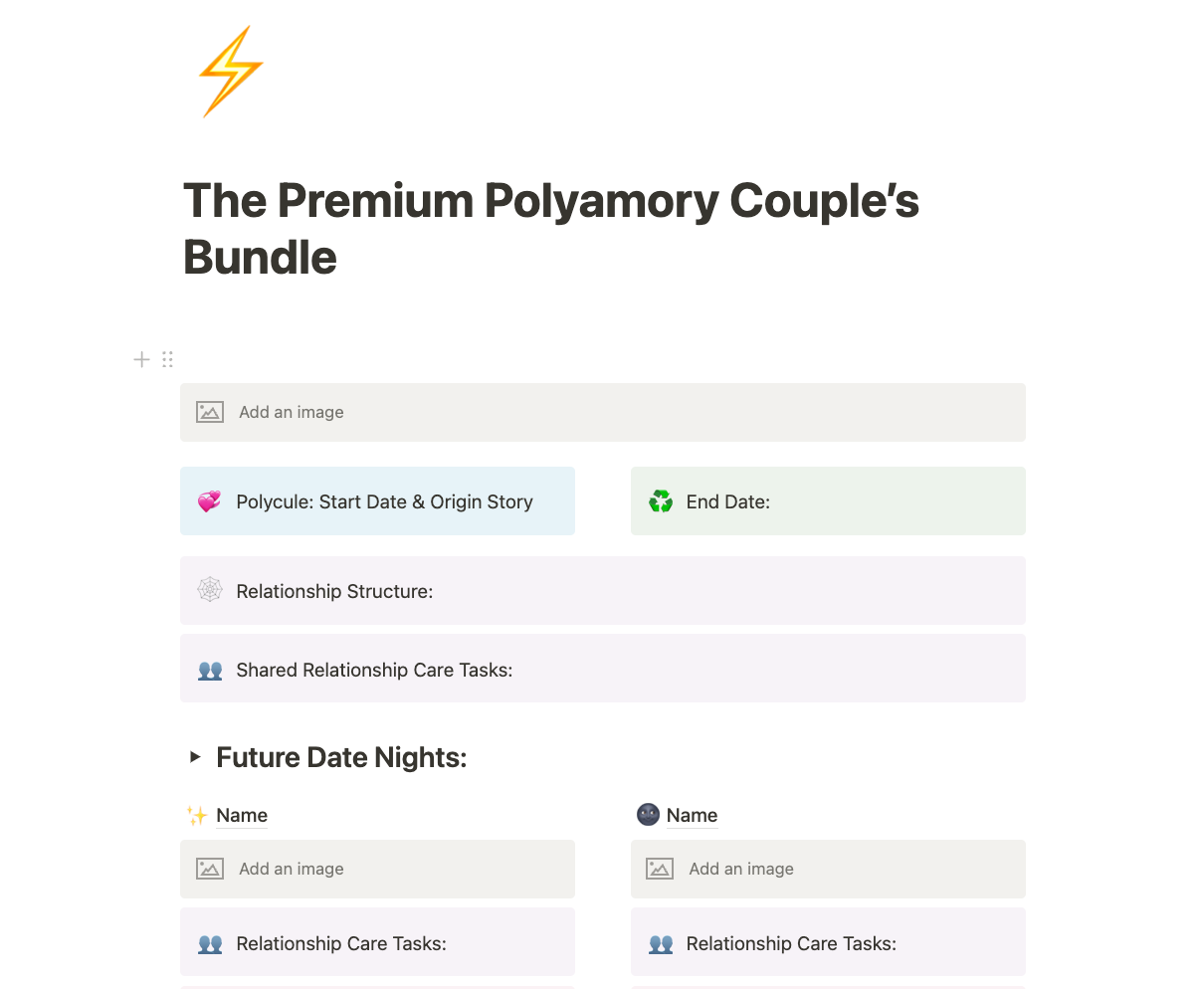
Task: Add an image under moon Name
Action: (828, 869)
